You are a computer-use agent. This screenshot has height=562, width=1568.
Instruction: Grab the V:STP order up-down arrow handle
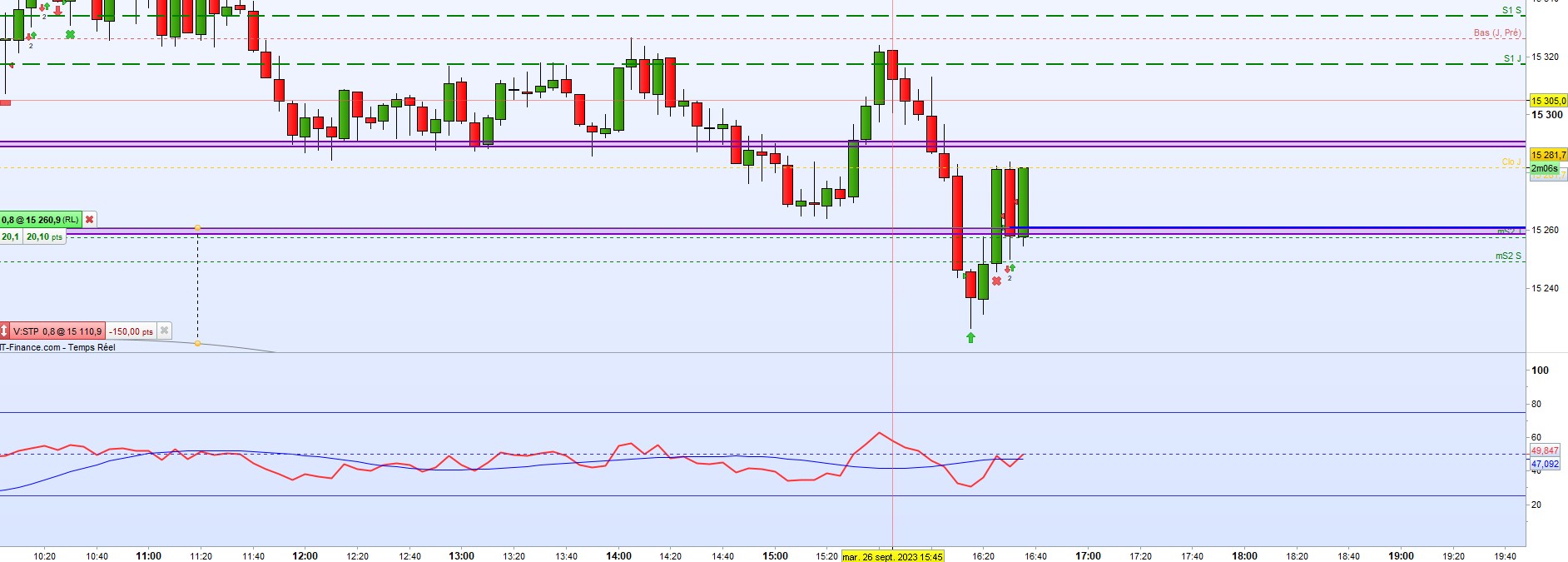click(4, 331)
